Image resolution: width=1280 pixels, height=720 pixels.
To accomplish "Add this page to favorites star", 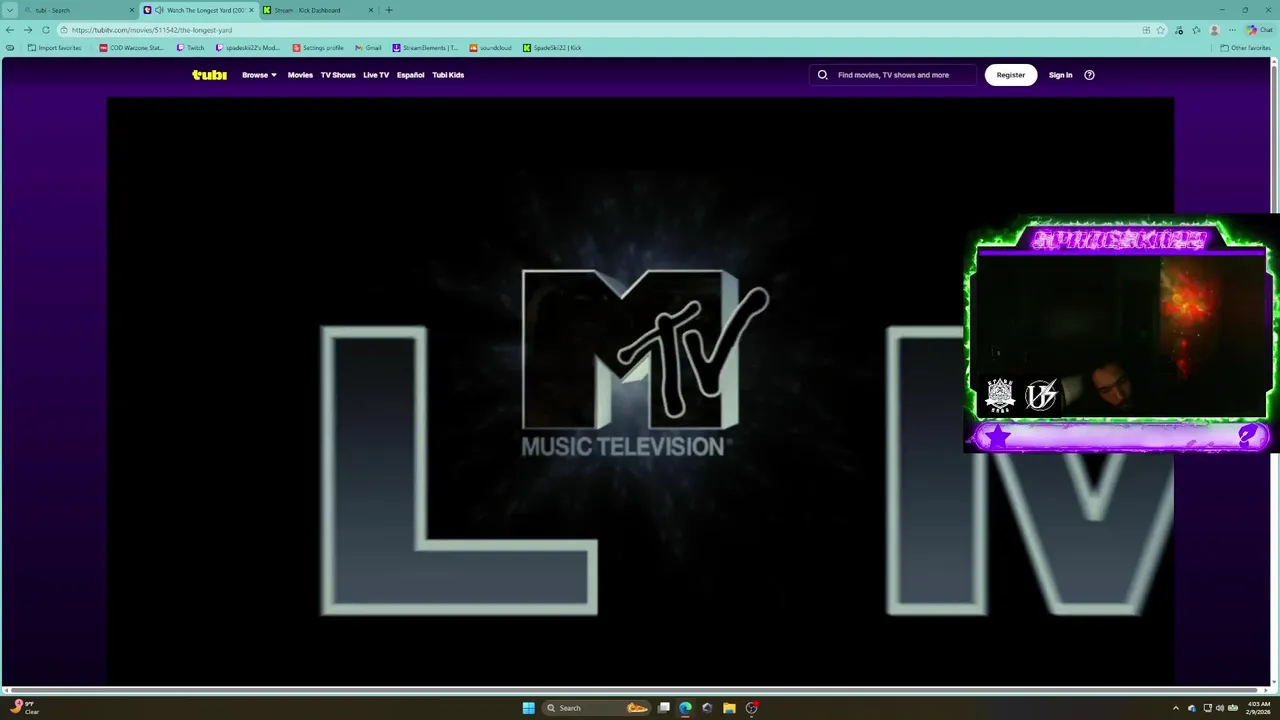I will click(1161, 30).
